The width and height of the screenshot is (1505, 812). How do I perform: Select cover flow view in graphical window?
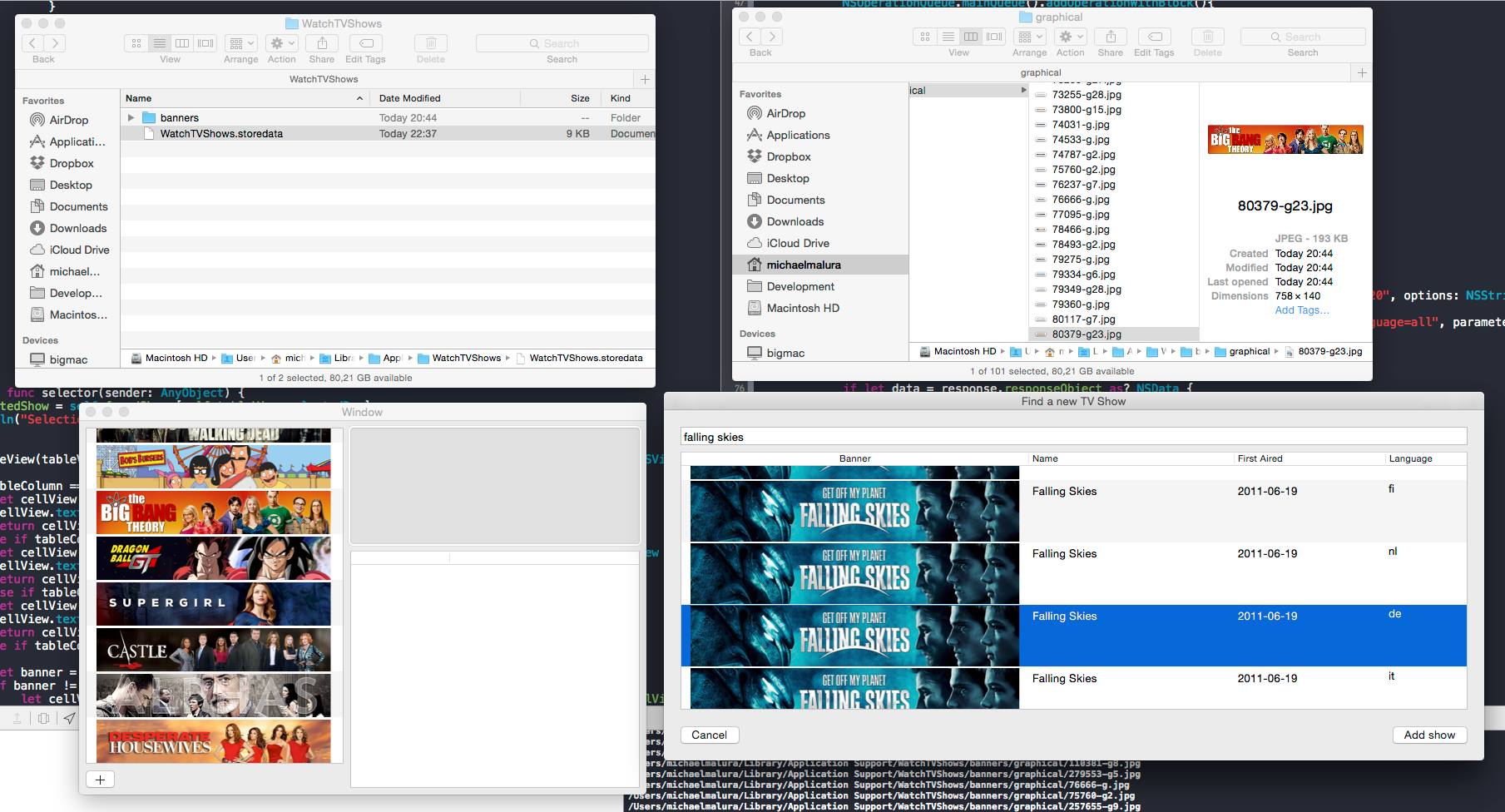tap(993, 37)
